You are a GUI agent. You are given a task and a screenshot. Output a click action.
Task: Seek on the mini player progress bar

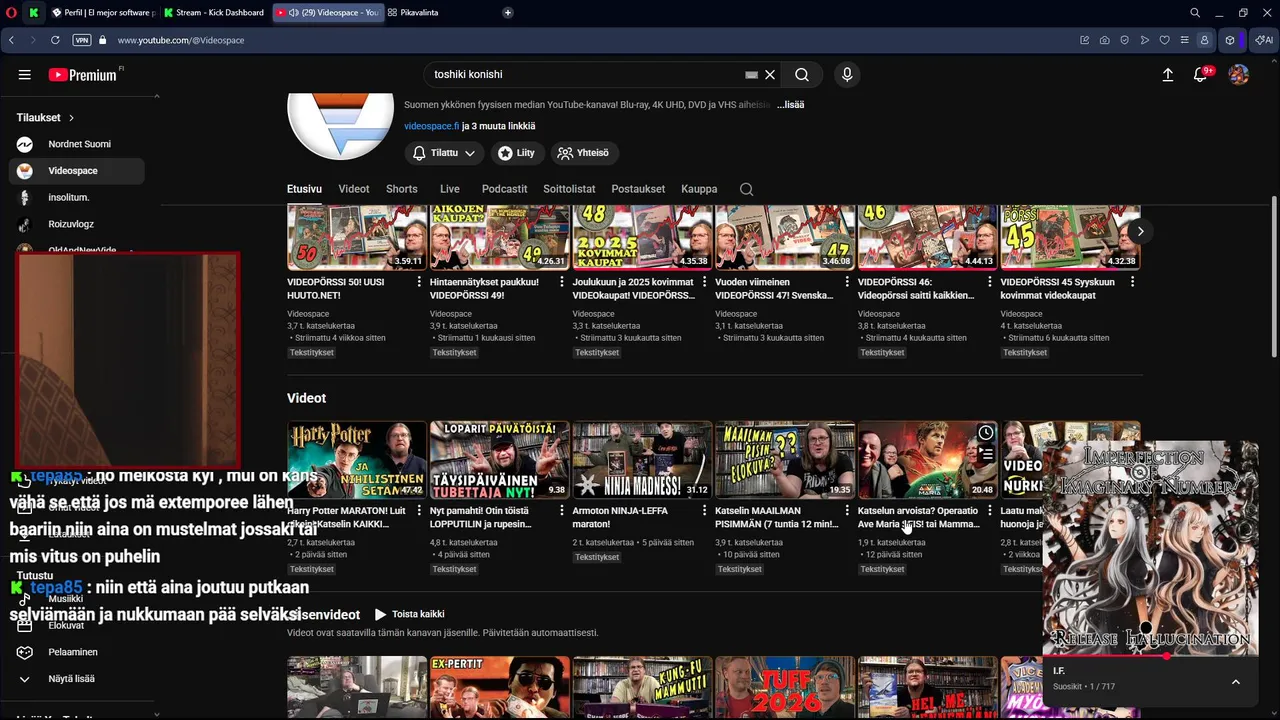click(1150, 656)
